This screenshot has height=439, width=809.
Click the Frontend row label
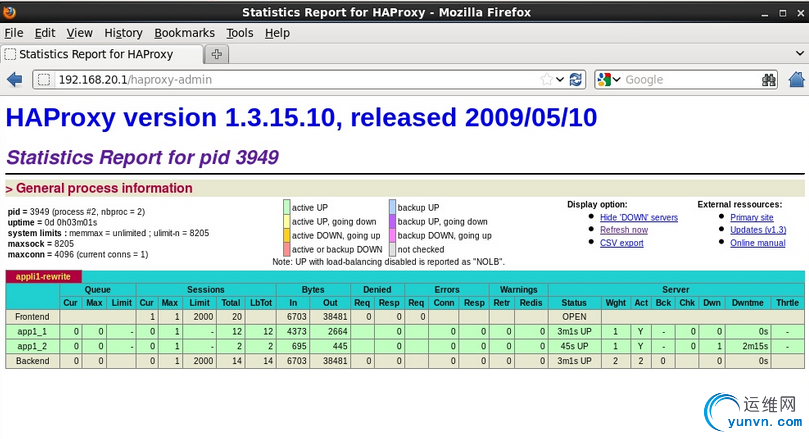pos(33,317)
